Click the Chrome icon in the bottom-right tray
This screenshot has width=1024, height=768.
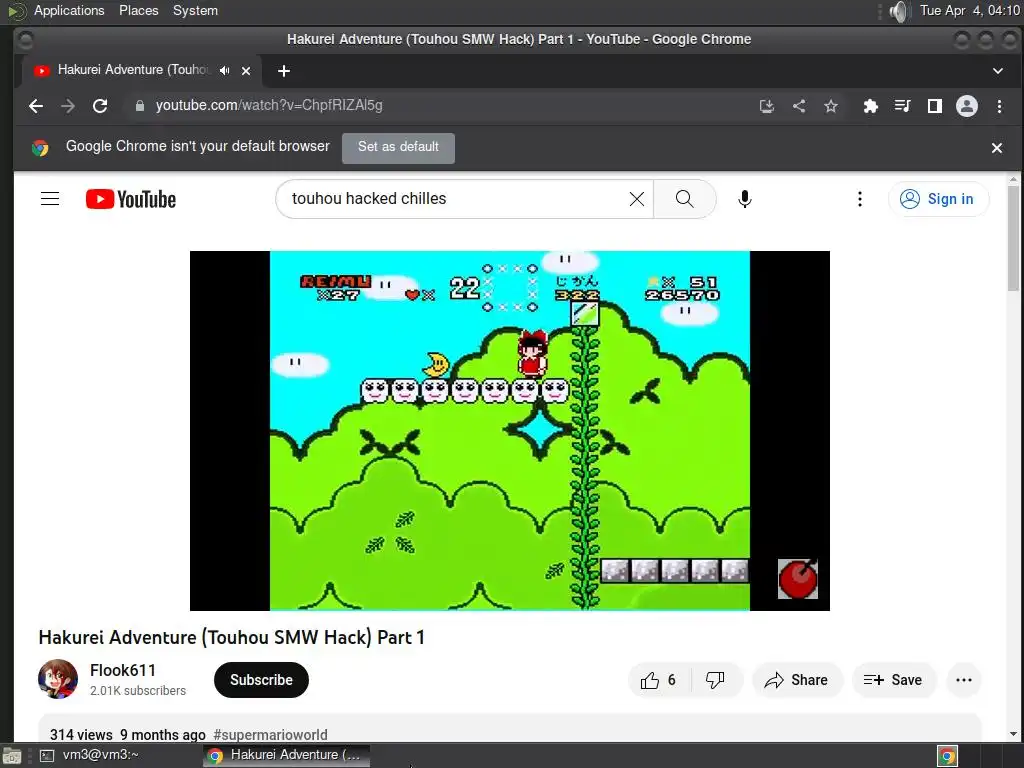[x=947, y=756]
